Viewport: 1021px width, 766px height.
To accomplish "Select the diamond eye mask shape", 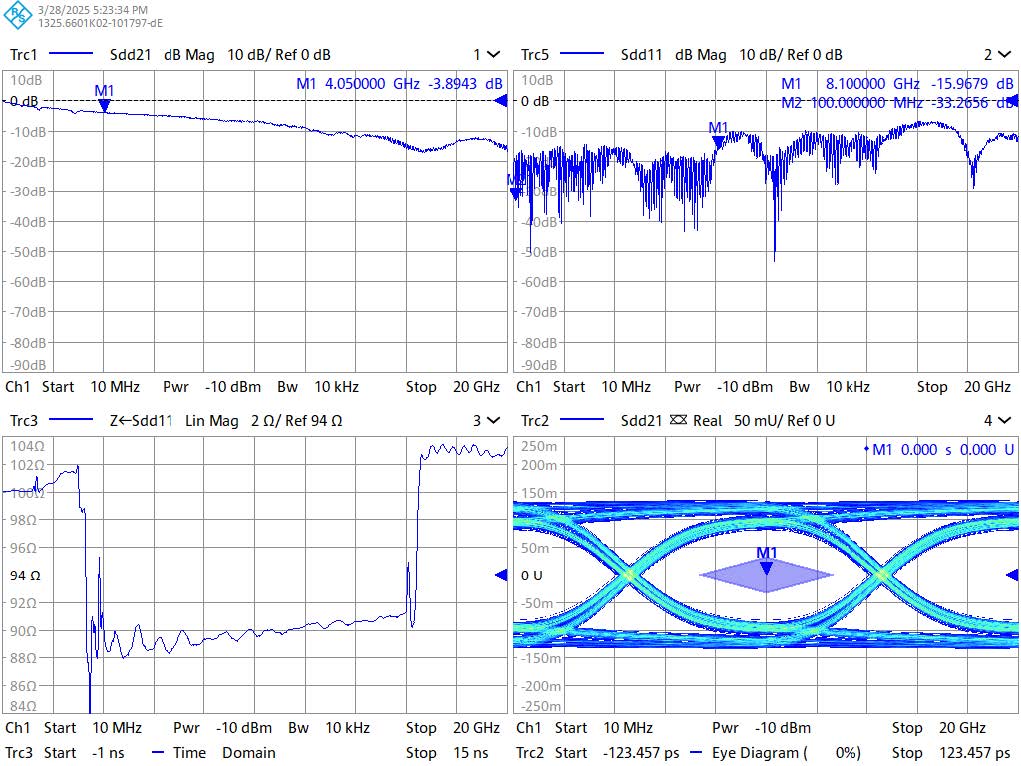I will [766, 575].
